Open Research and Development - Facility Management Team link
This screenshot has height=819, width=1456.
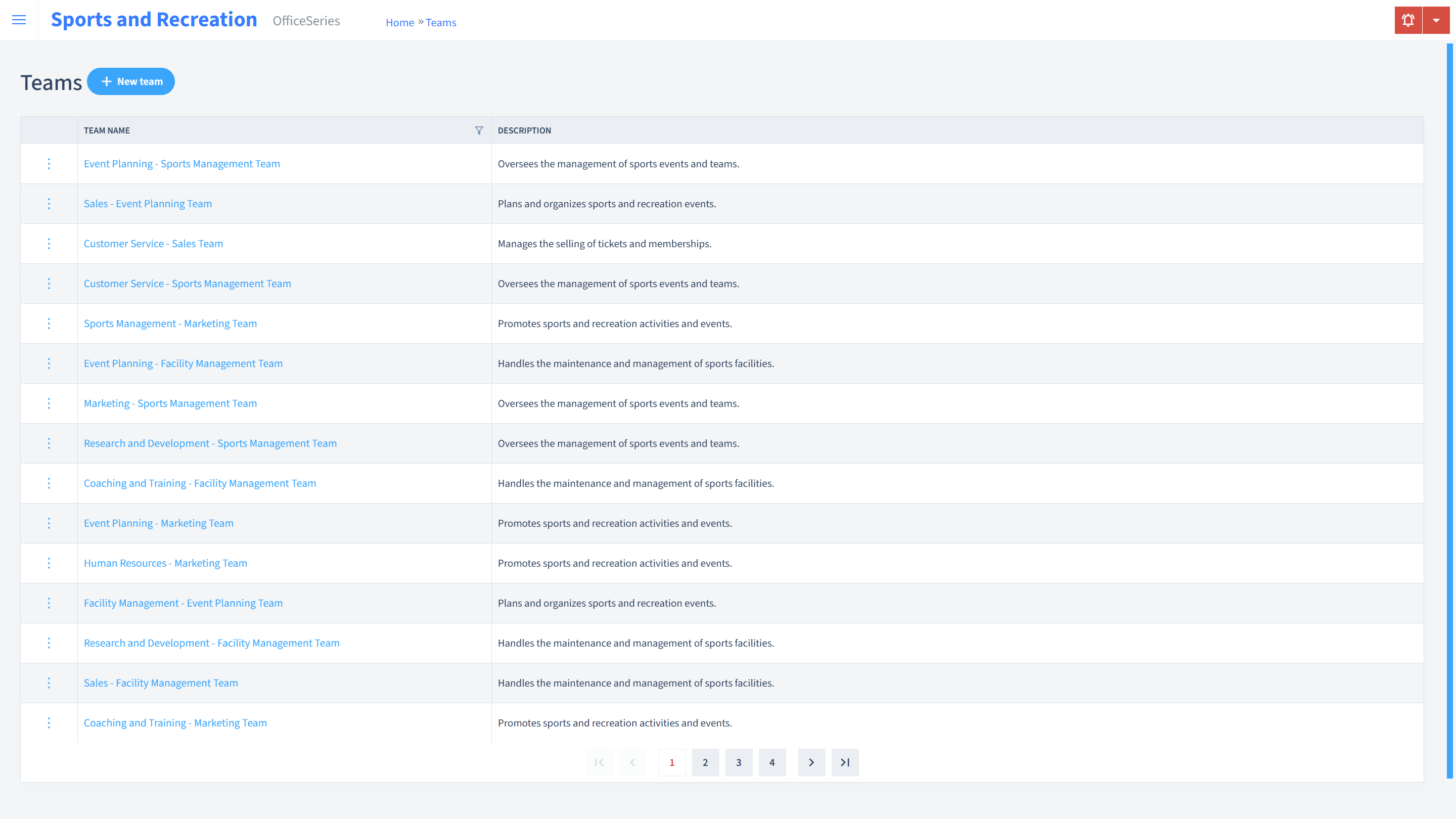(211, 643)
